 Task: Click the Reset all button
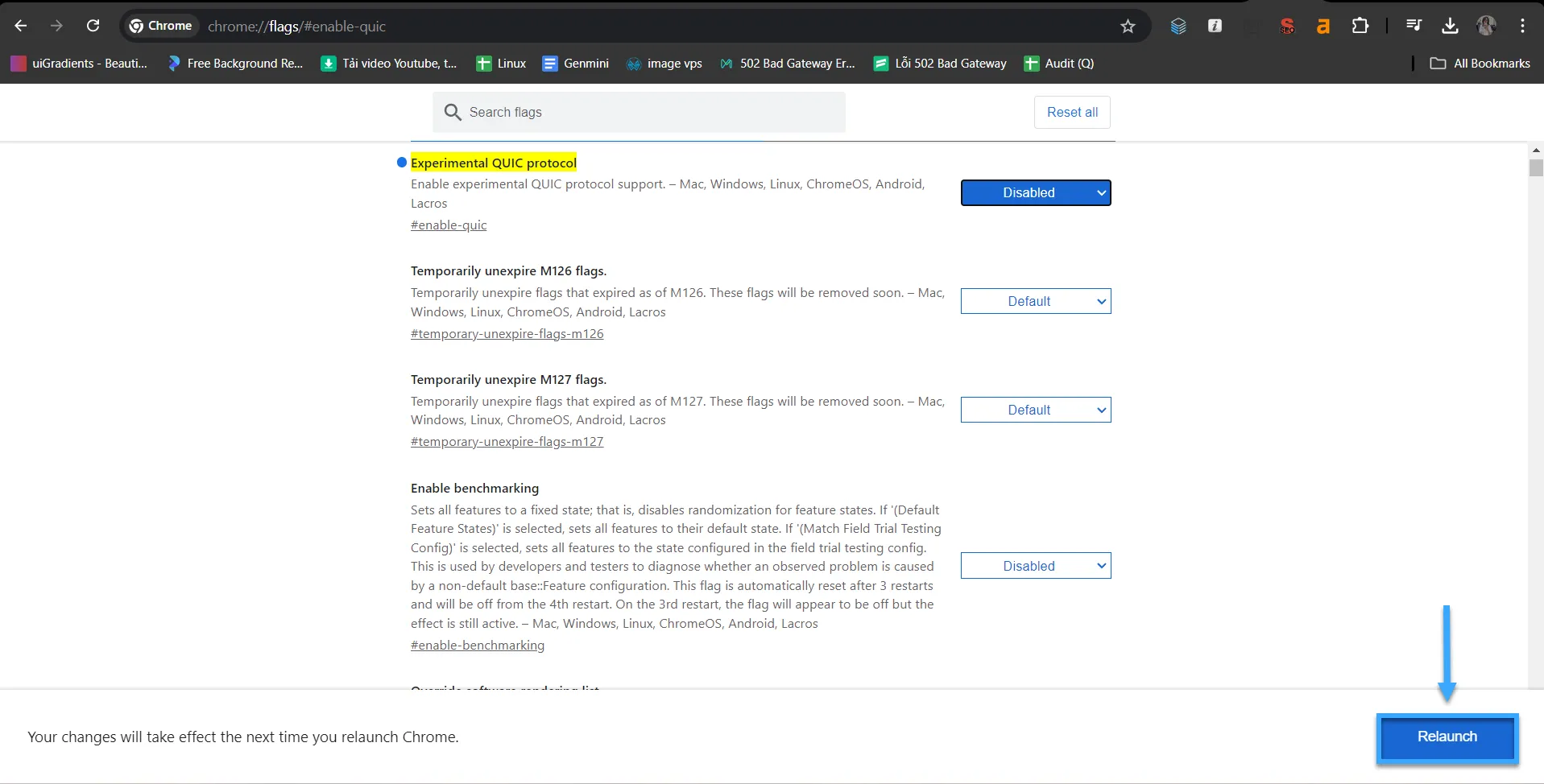point(1071,112)
